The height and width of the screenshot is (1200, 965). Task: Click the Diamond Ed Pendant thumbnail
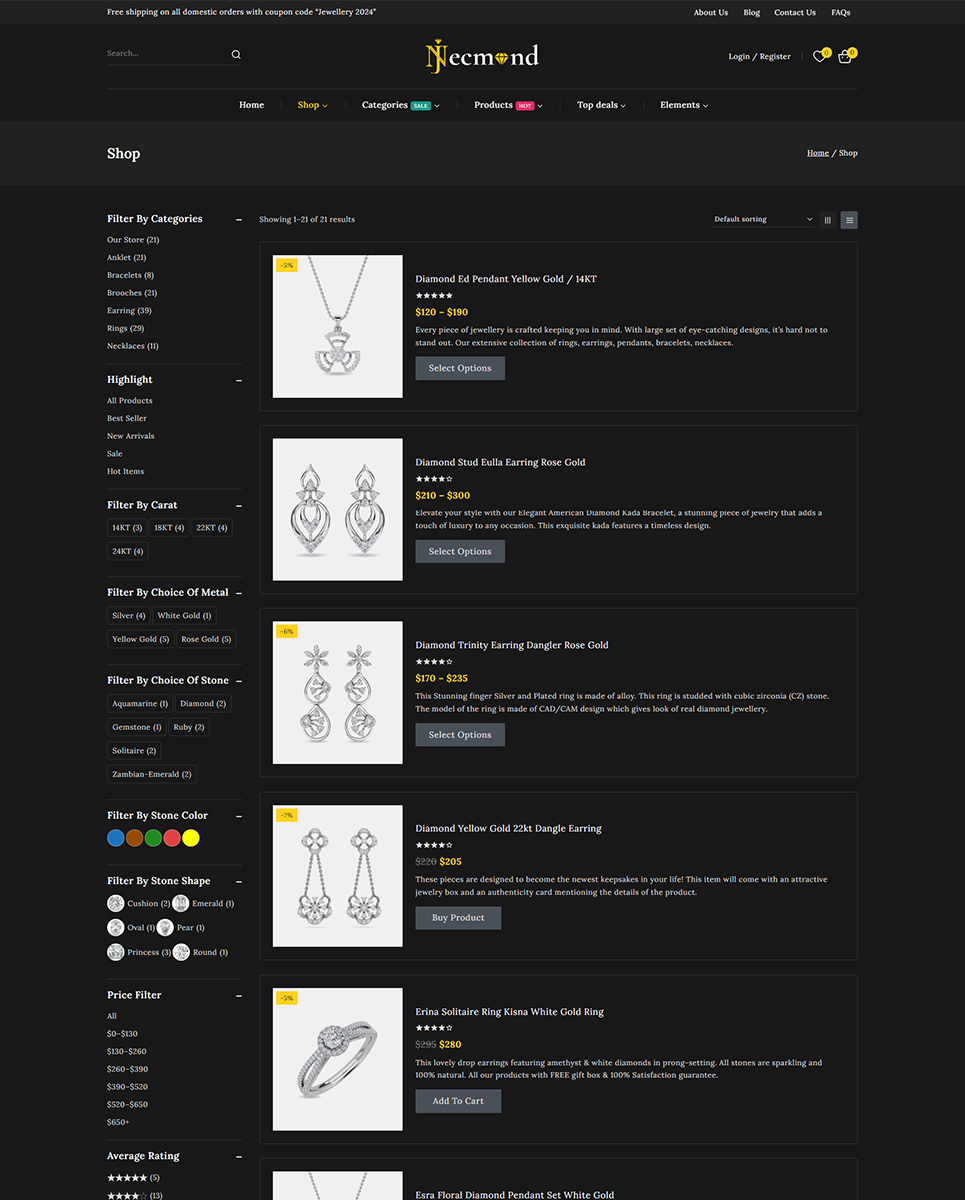pos(338,327)
